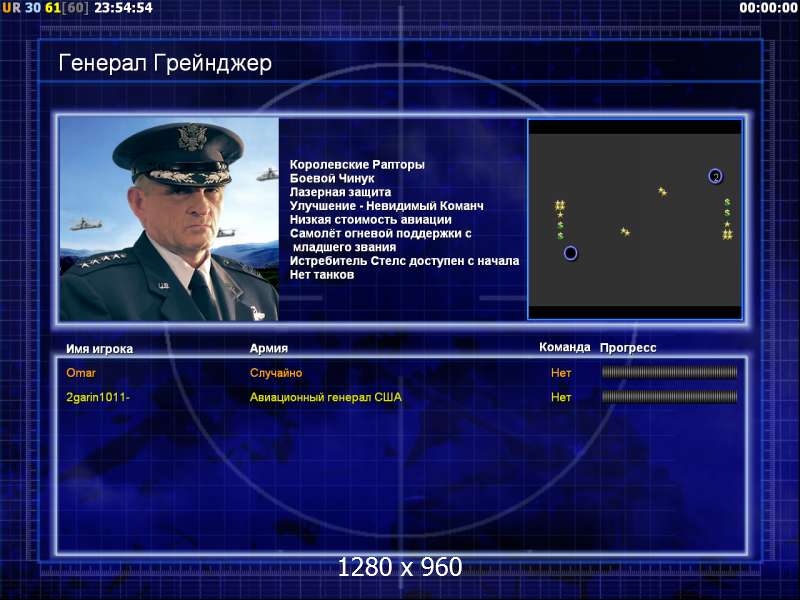This screenshot has width=800, height=600.
Task: Click the 'Королевские Рапторы' ability line
Action: point(357,164)
